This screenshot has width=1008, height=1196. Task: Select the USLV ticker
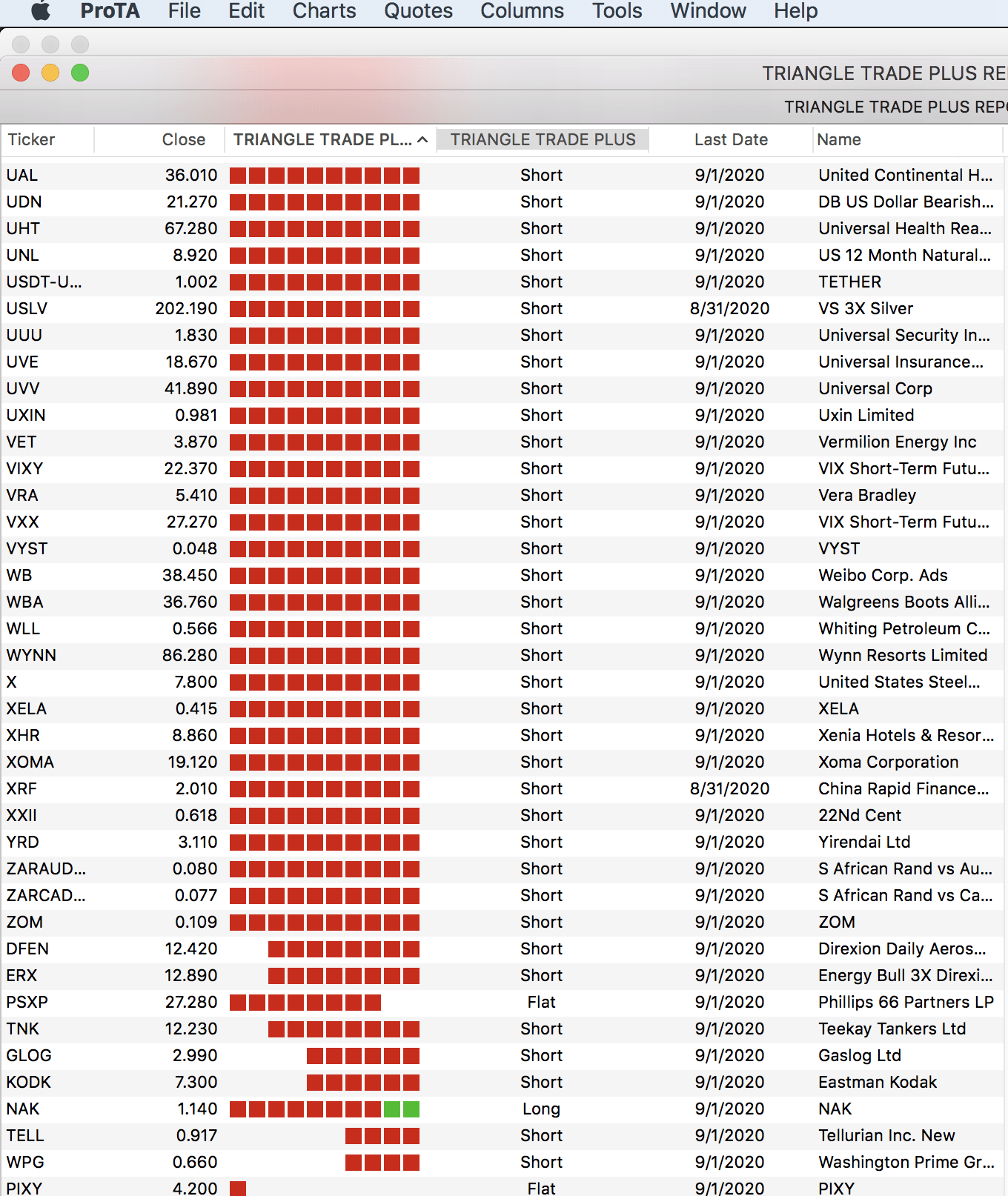point(27,308)
